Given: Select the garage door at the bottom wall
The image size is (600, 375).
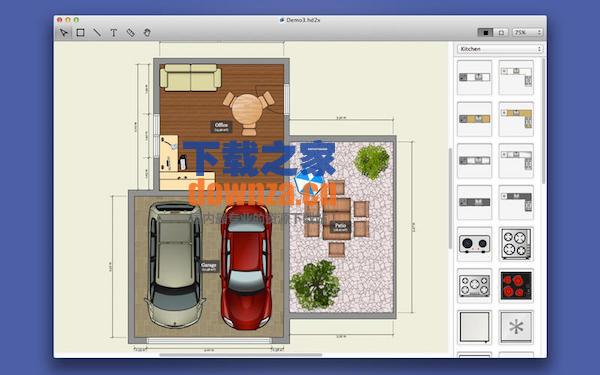Looking at the screenshot, I should coord(209,340).
